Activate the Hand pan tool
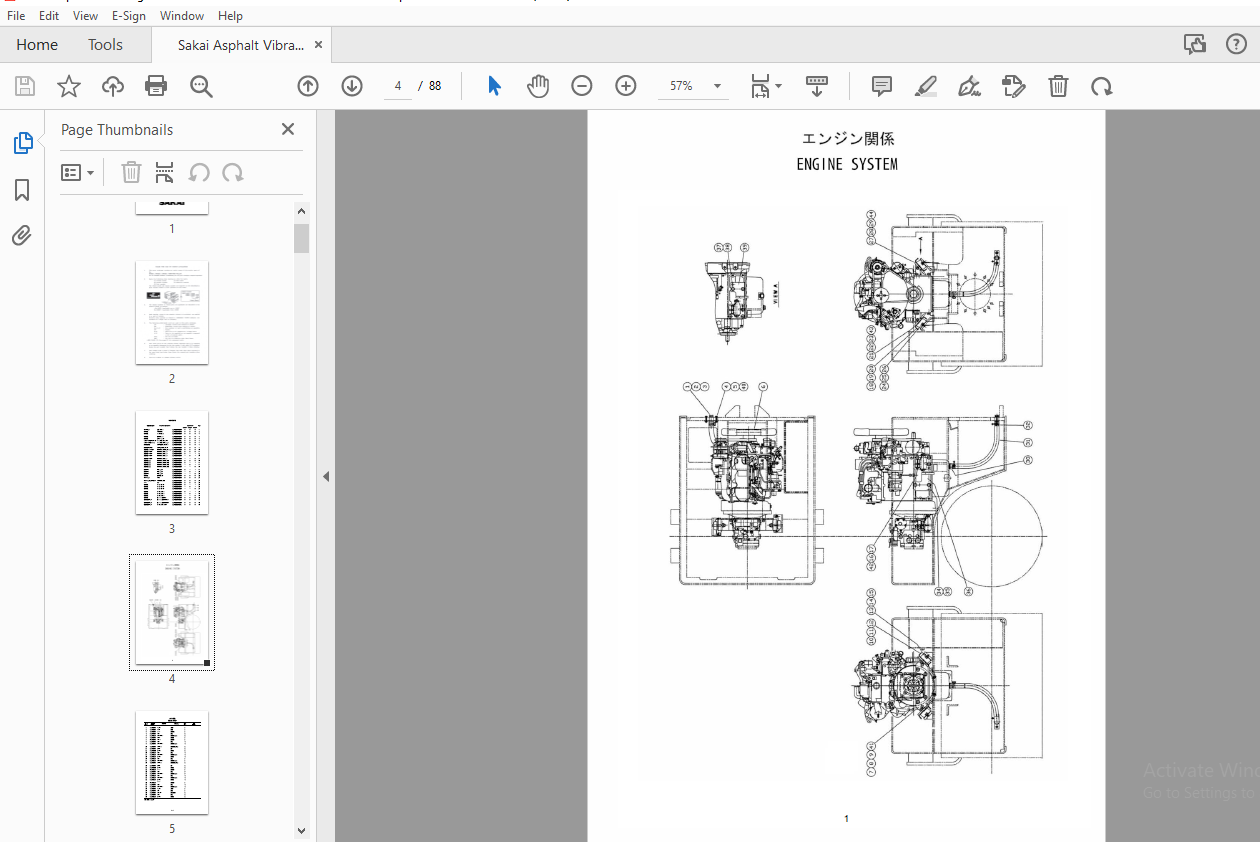 coord(538,86)
